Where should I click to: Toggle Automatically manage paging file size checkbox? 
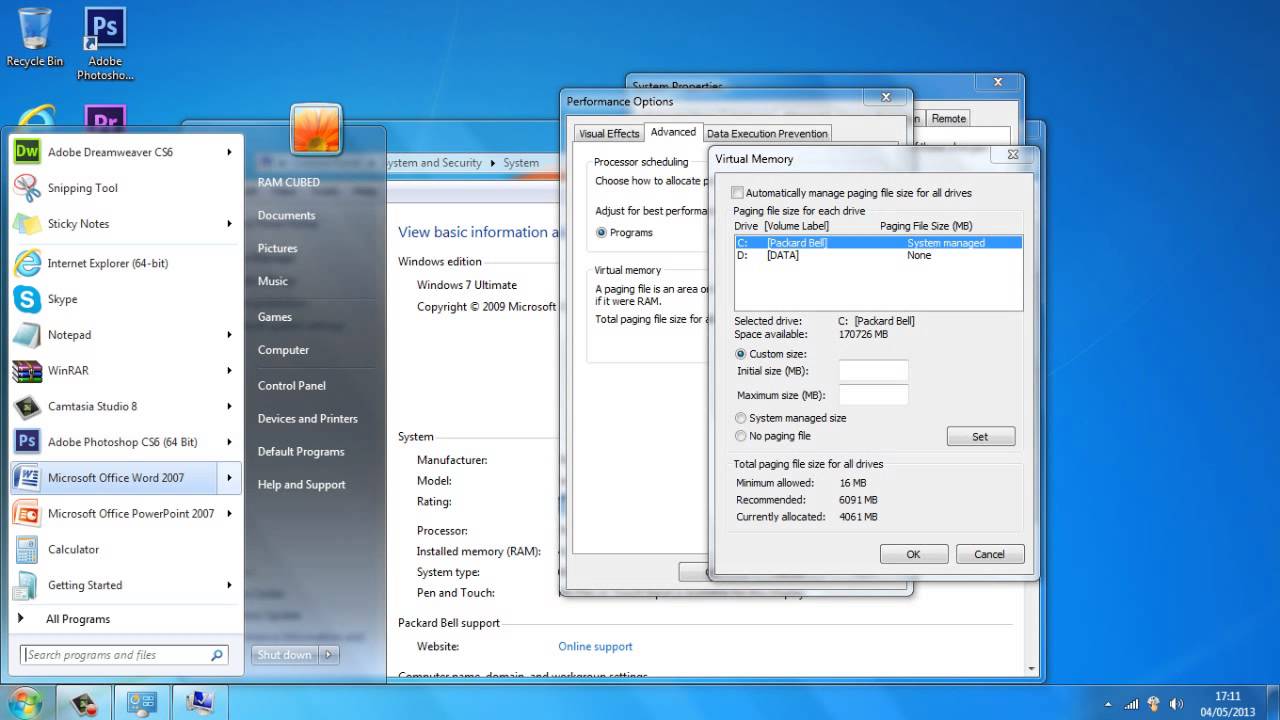point(738,193)
